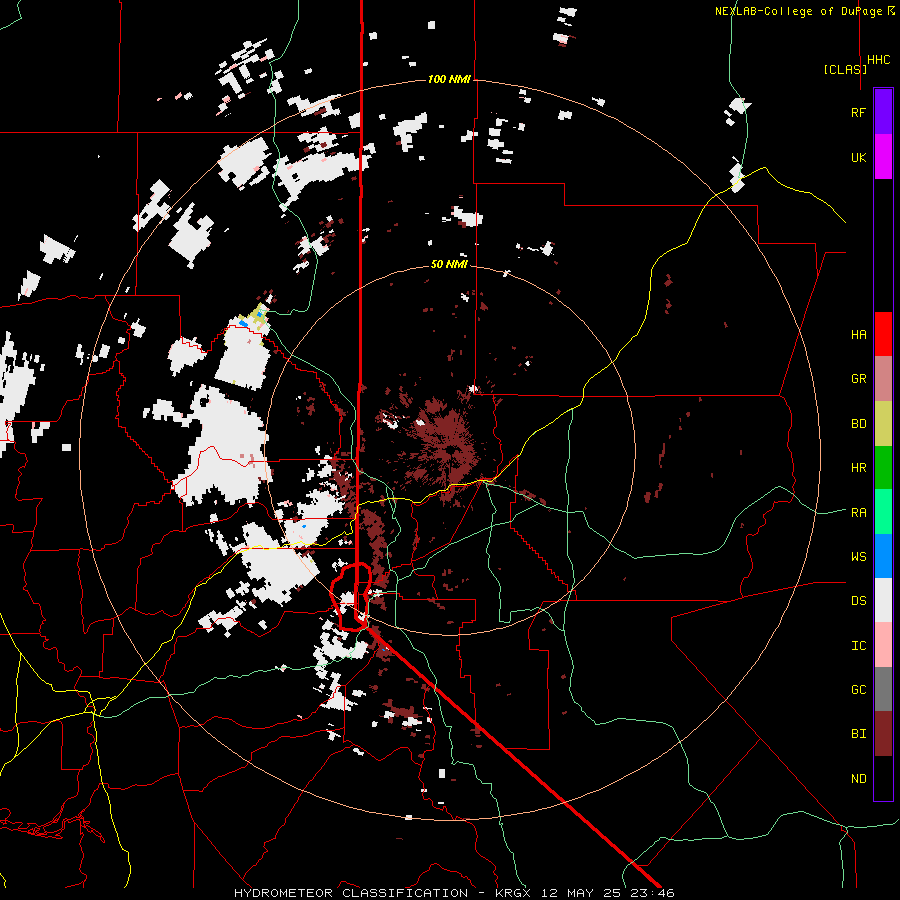Click the WS legend label
900x900 pixels.
(x=858, y=557)
